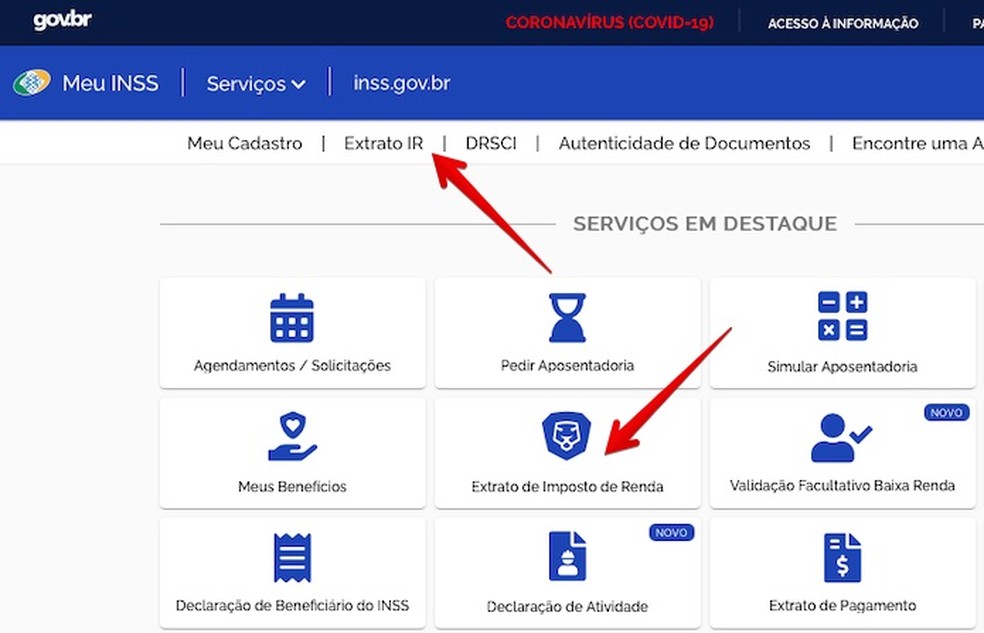Click the calendar icon for Agendamentos
The image size is (984, 633).
292,318
